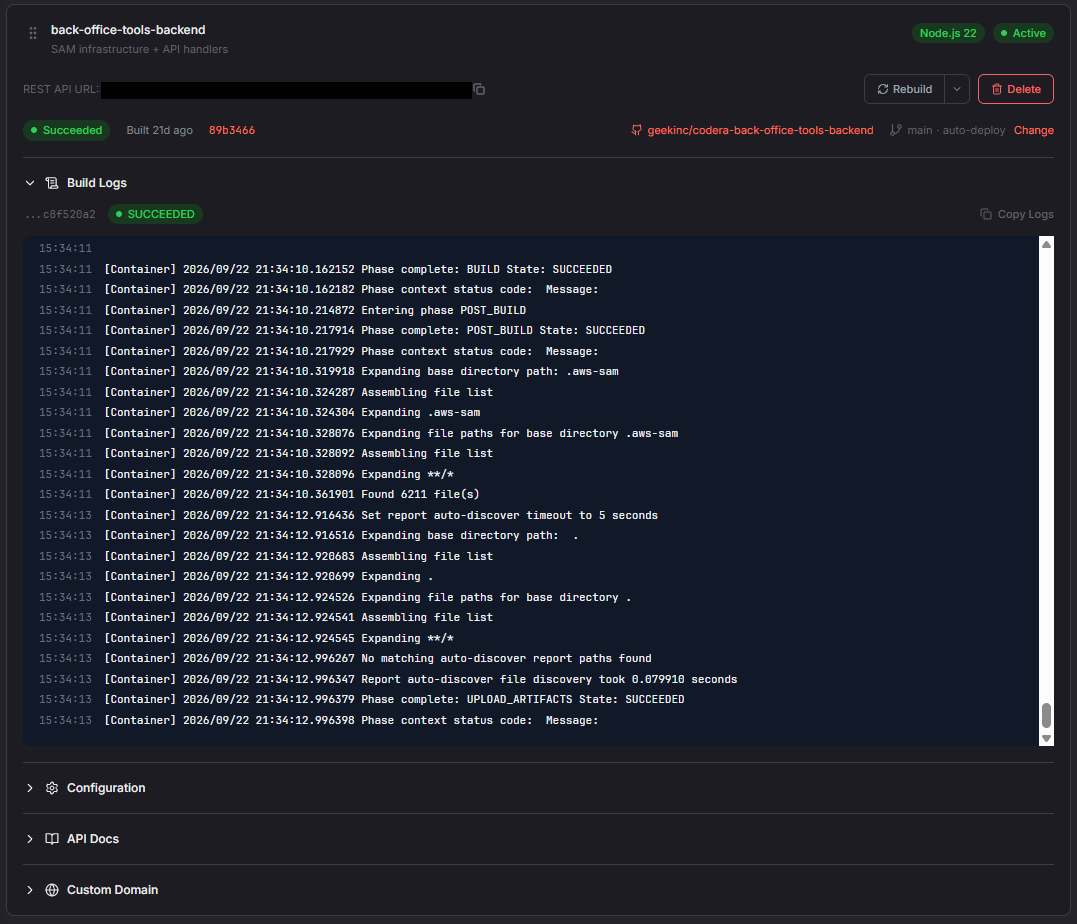
Task: Click the Node.js 22 badge
Action: [x=948, y=33]
